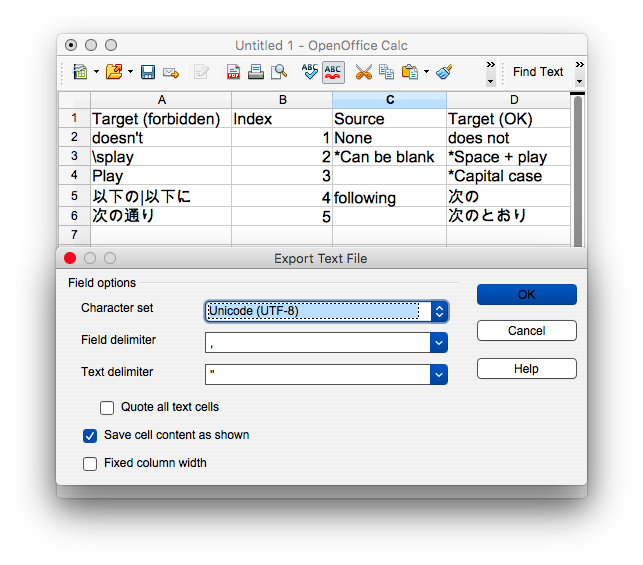
Task: Select row 7 header
Action: (x=74, y=235)
